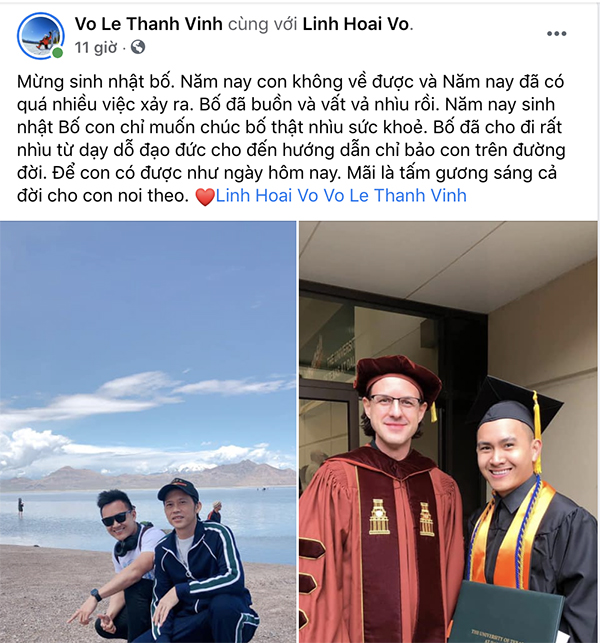600x643 pixels.
Task: Click the red heart emoji in the post
Action: pyautogui.click(x=205, y=197)
